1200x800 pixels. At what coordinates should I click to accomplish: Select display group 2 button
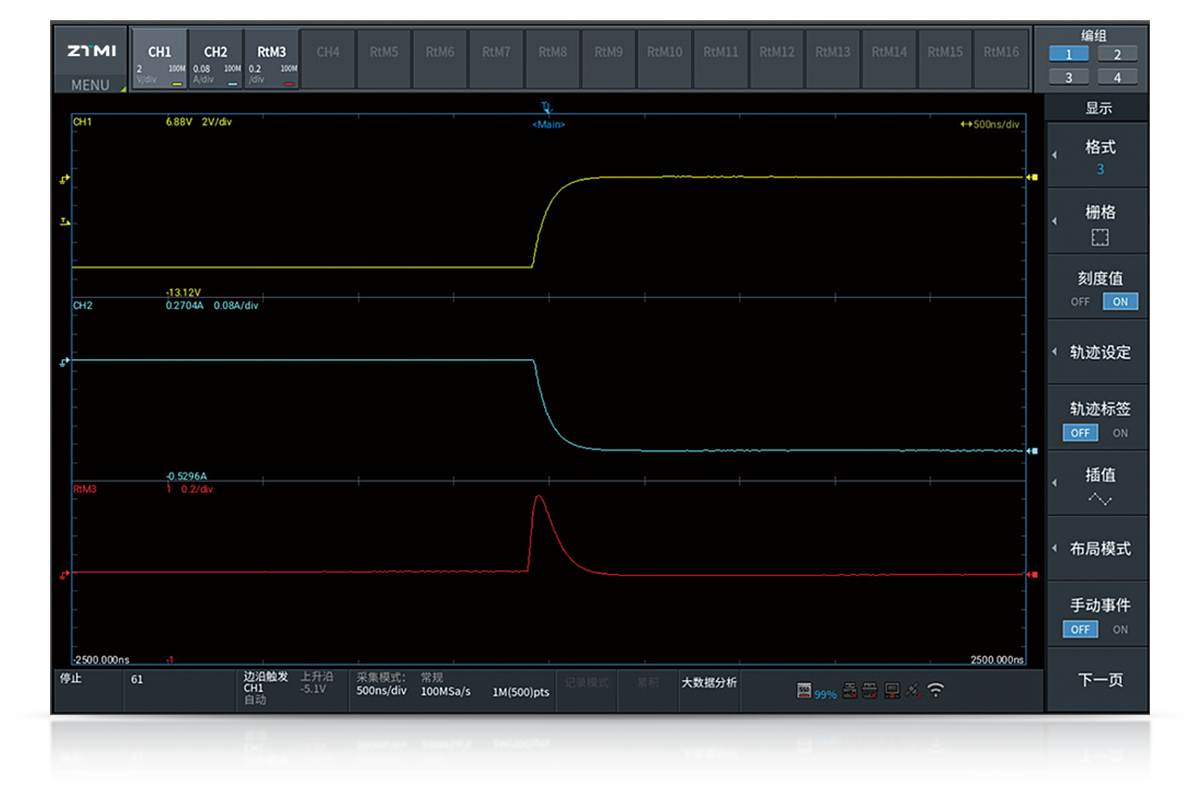1117,54
